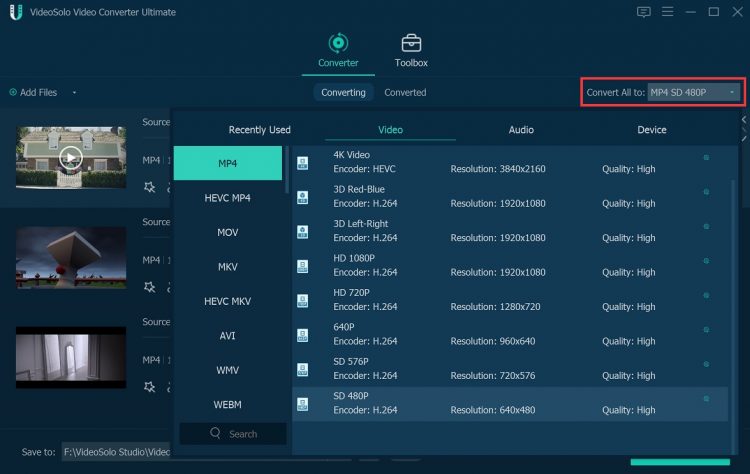Screen dimensions: 750x474
Task: Click the 3D Red-Blue preset icon
Action: [x=302, y=198]
